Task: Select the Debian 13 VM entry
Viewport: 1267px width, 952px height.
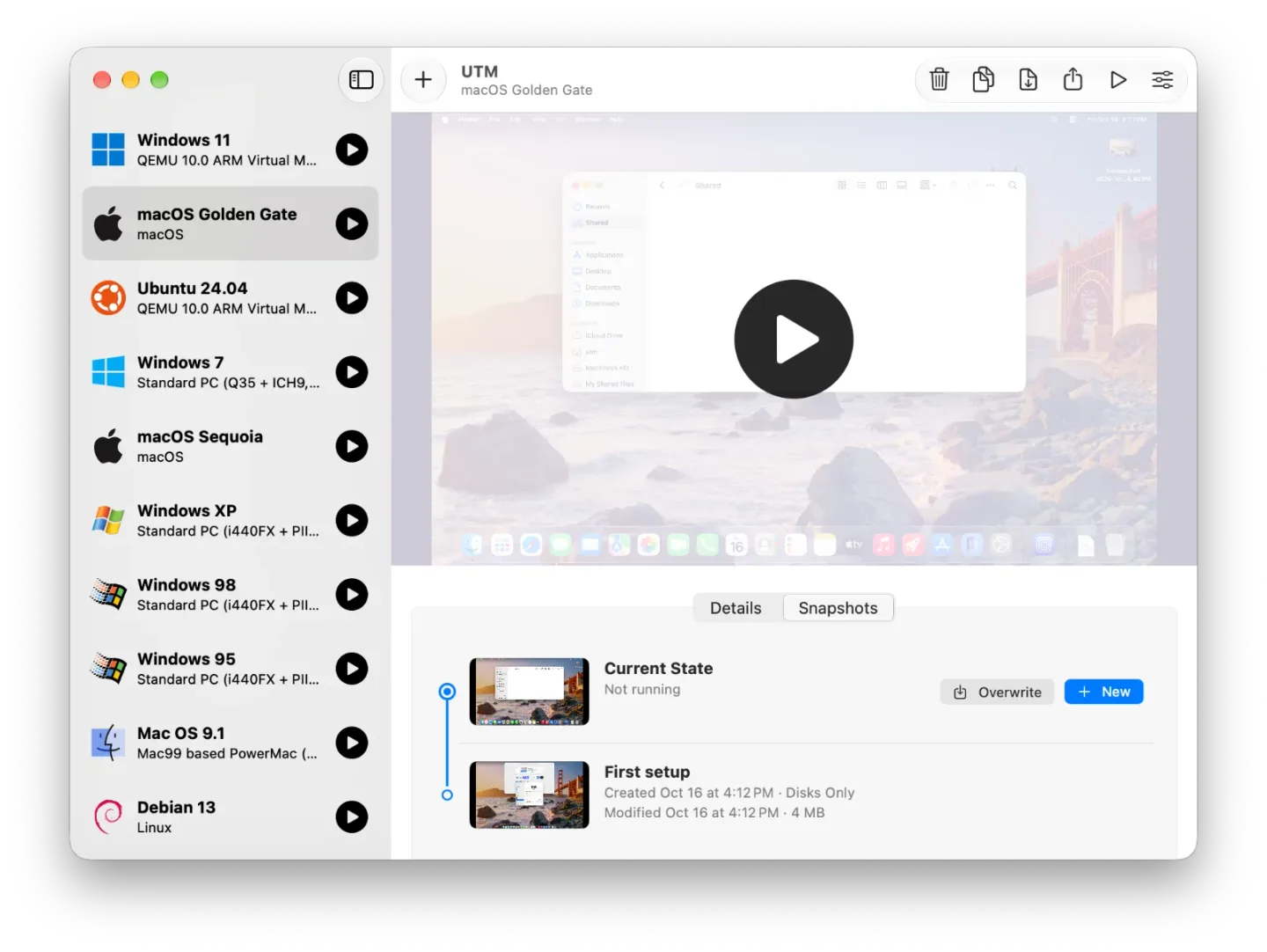Action: coord(231,817)
